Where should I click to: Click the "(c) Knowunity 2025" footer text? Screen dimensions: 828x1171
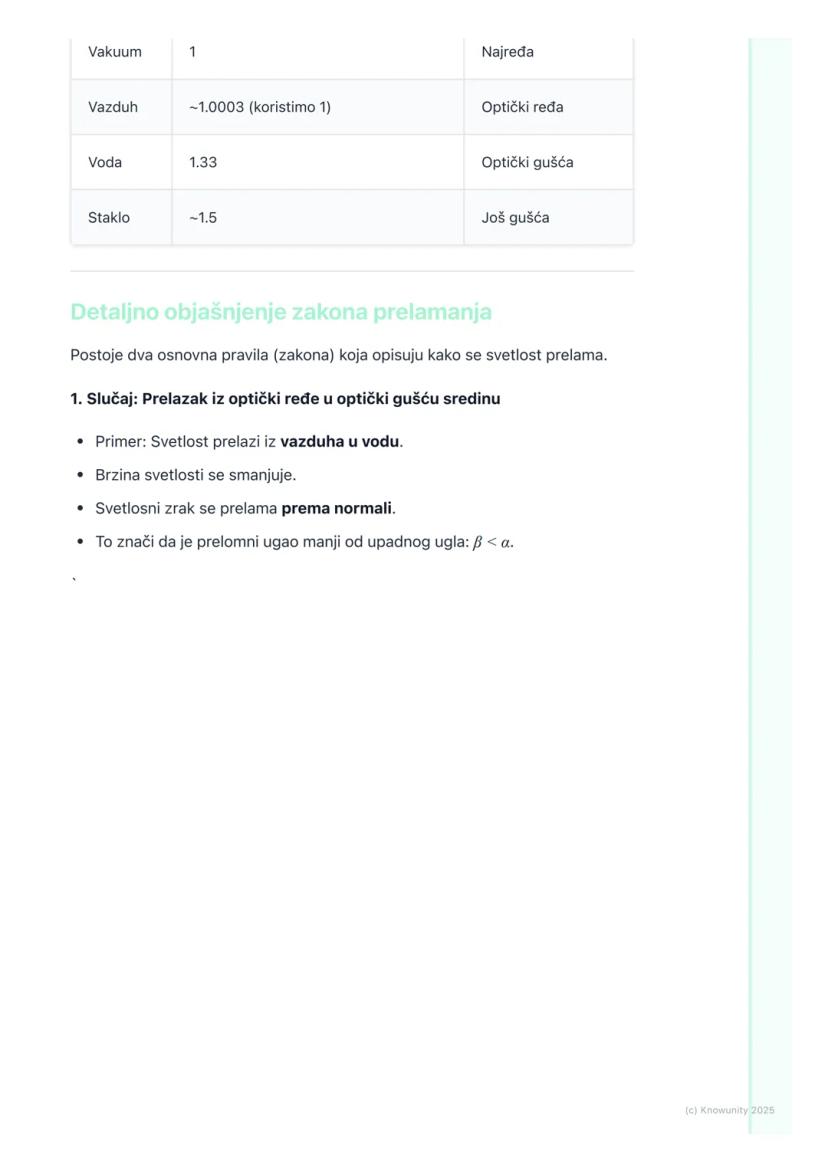tap(729, 1110)
